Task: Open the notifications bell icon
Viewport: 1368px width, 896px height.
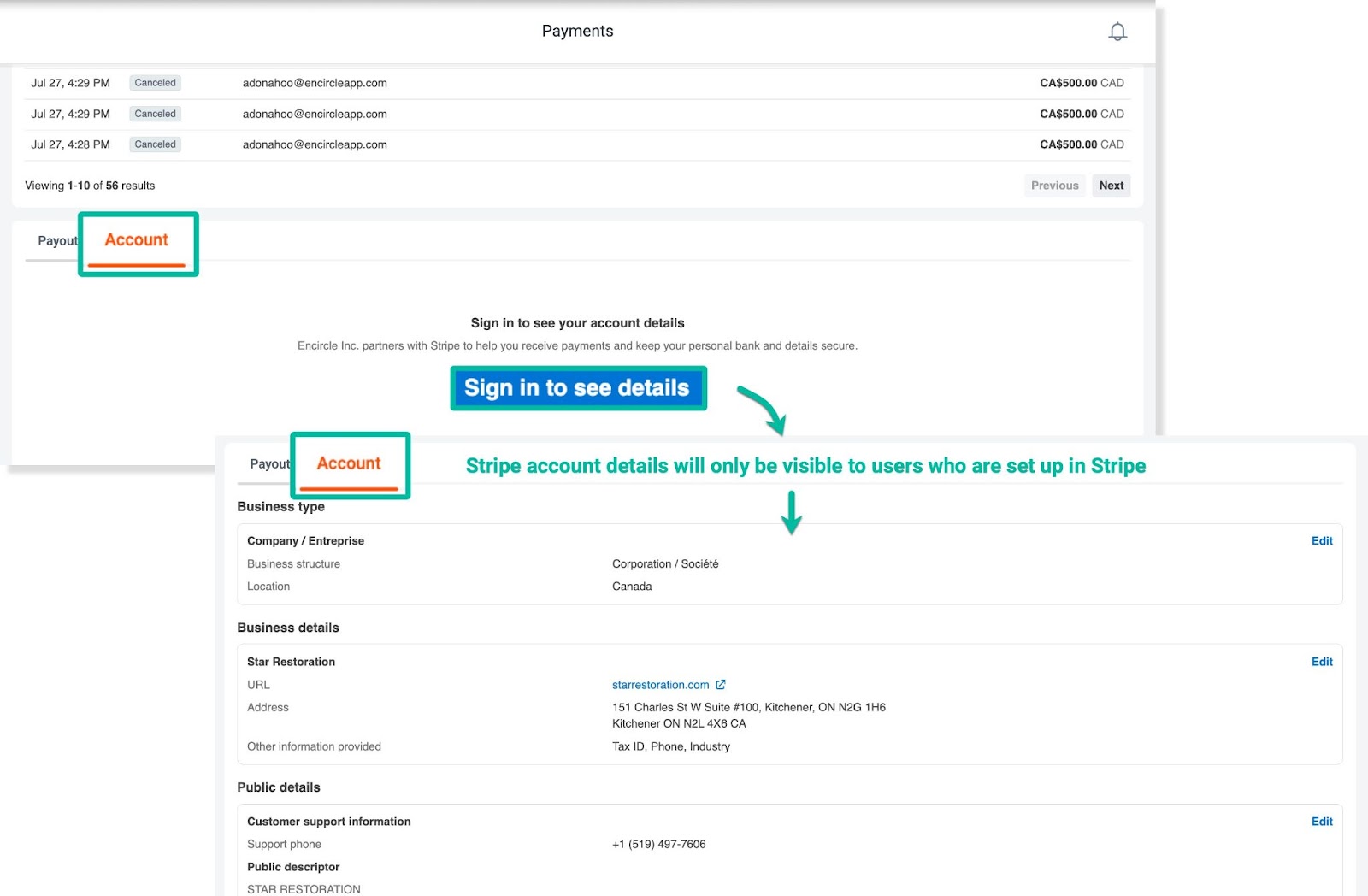Action: [1117, 32]
